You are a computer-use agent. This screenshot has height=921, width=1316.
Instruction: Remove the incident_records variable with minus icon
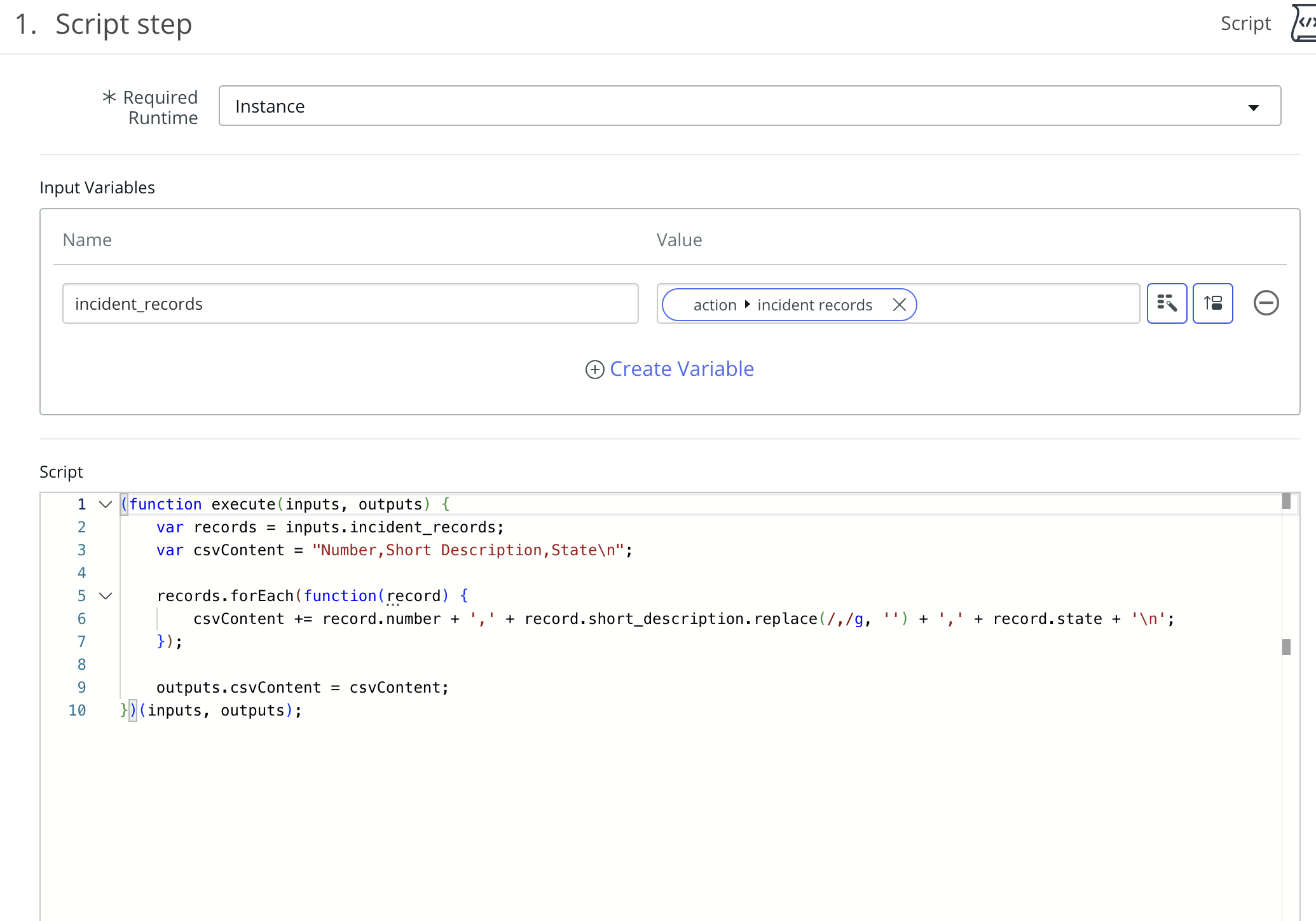(x=1266, y=303)
